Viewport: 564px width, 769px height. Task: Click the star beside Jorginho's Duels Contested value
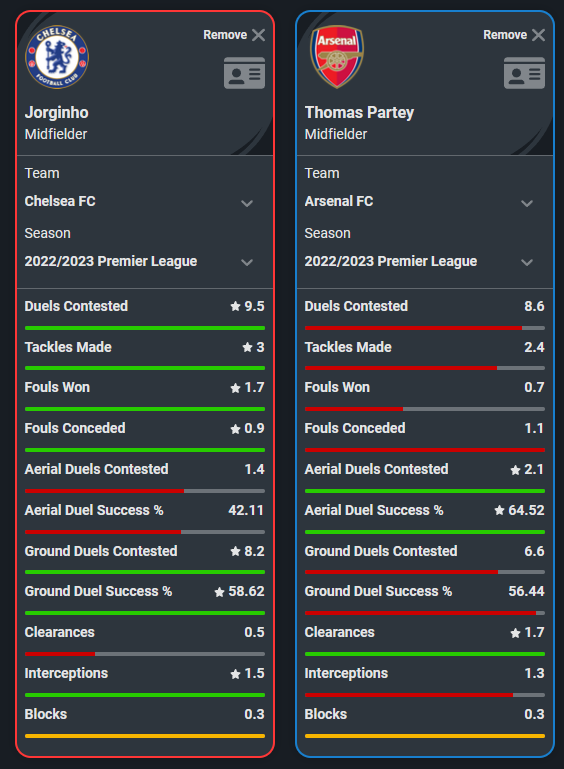235,307
